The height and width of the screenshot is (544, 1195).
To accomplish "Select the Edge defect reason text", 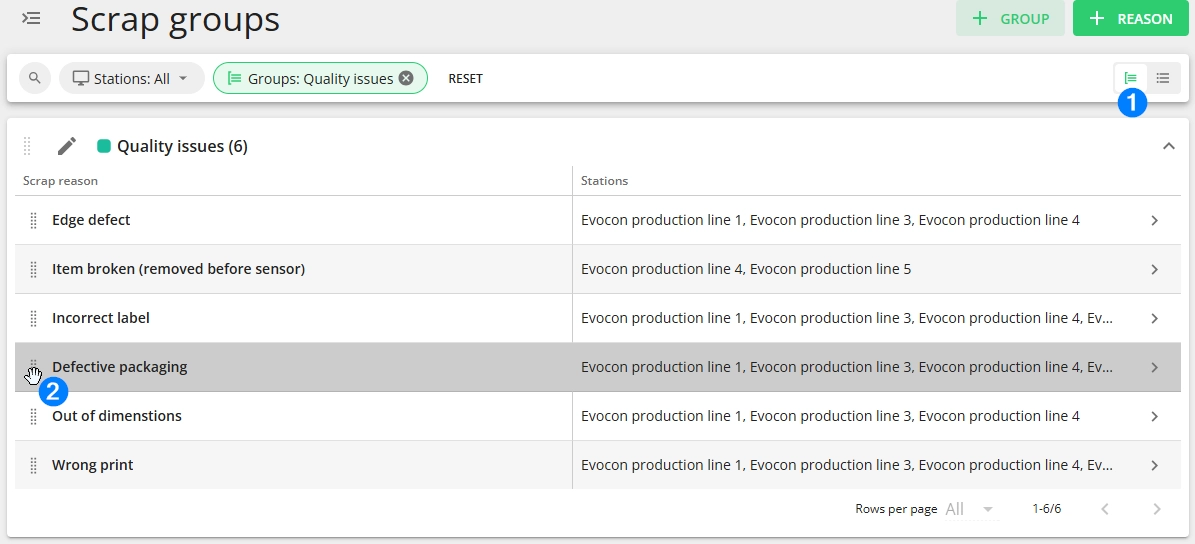I will coord(91,220).
